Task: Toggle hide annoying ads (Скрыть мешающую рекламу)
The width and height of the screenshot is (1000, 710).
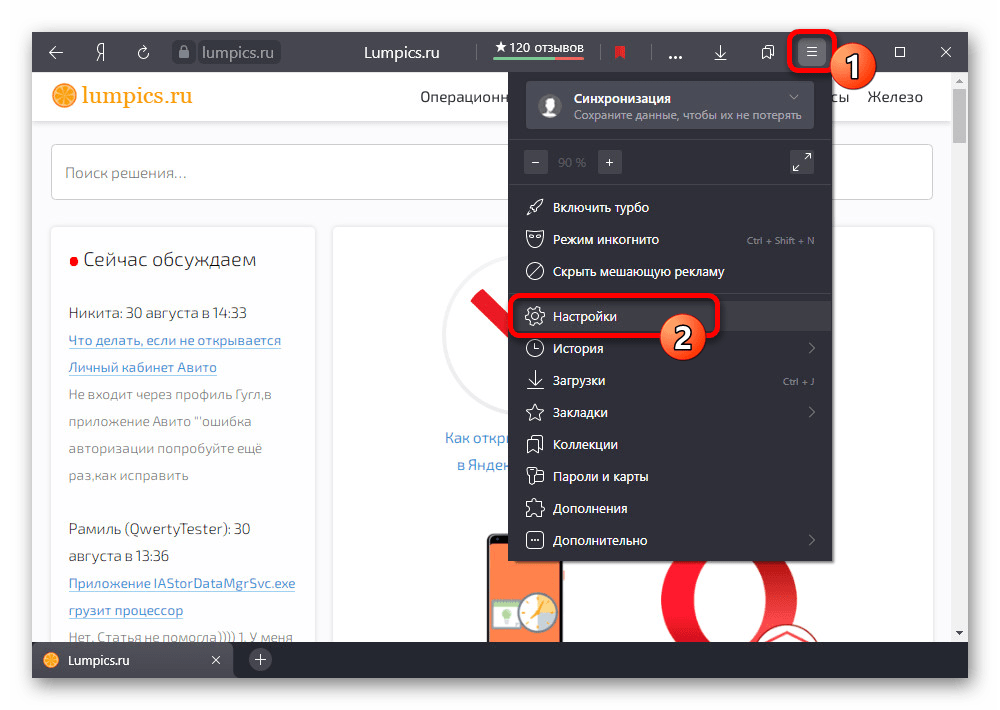Action: (638, 271)
